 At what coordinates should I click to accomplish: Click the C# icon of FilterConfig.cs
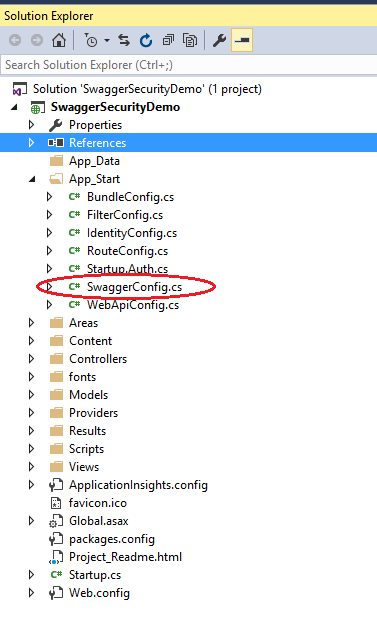click(74, 215)
